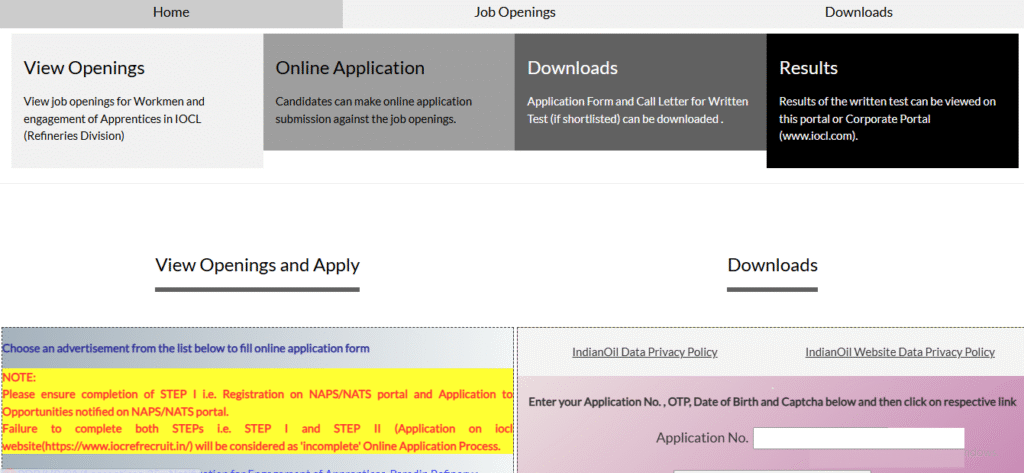Click the Application No. label

coord(702,438)
